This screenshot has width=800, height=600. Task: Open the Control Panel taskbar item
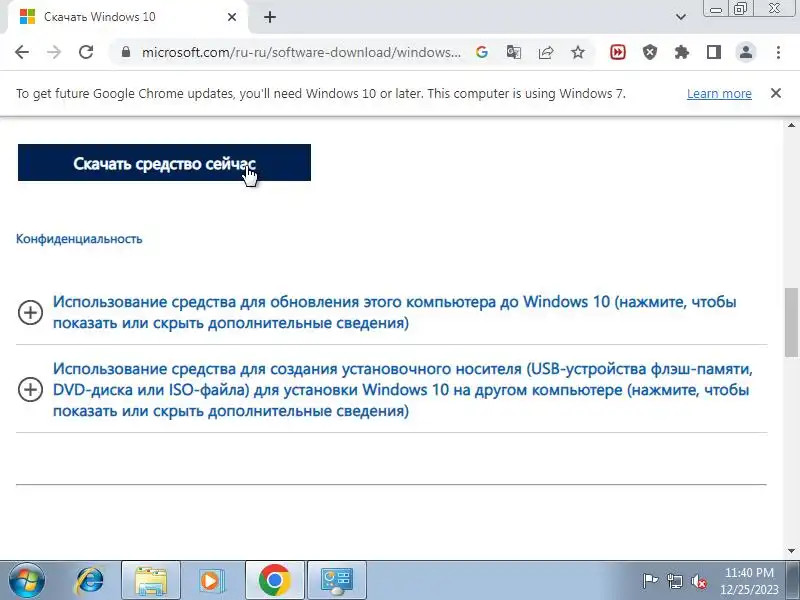click(336, 580)
